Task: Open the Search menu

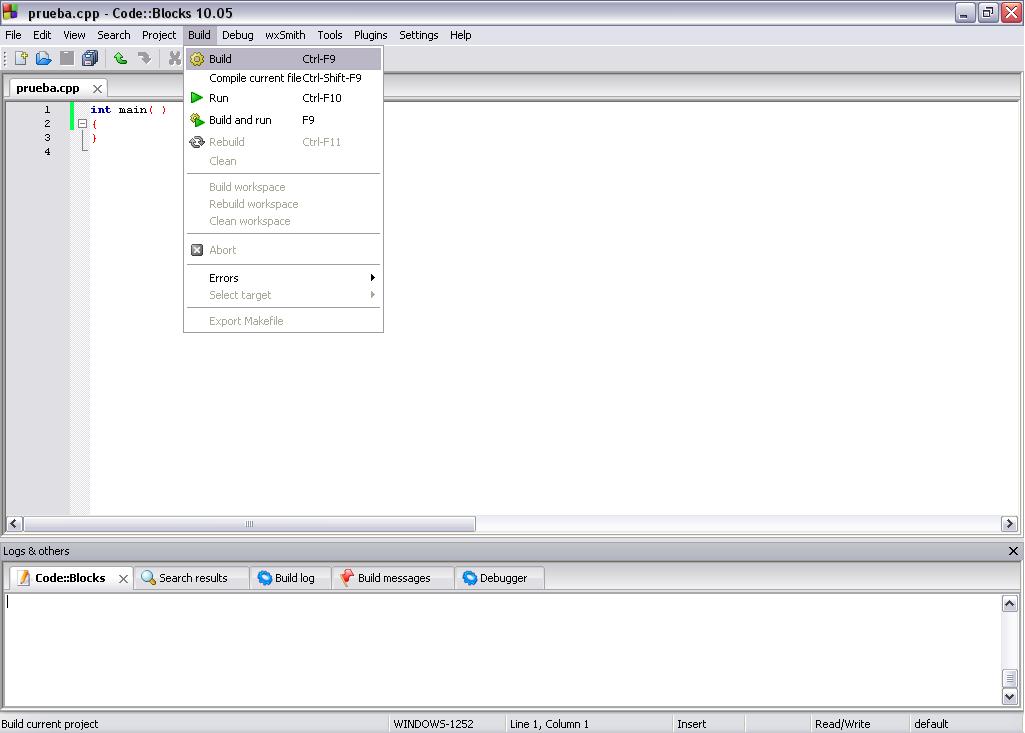Action: [114, 35]
